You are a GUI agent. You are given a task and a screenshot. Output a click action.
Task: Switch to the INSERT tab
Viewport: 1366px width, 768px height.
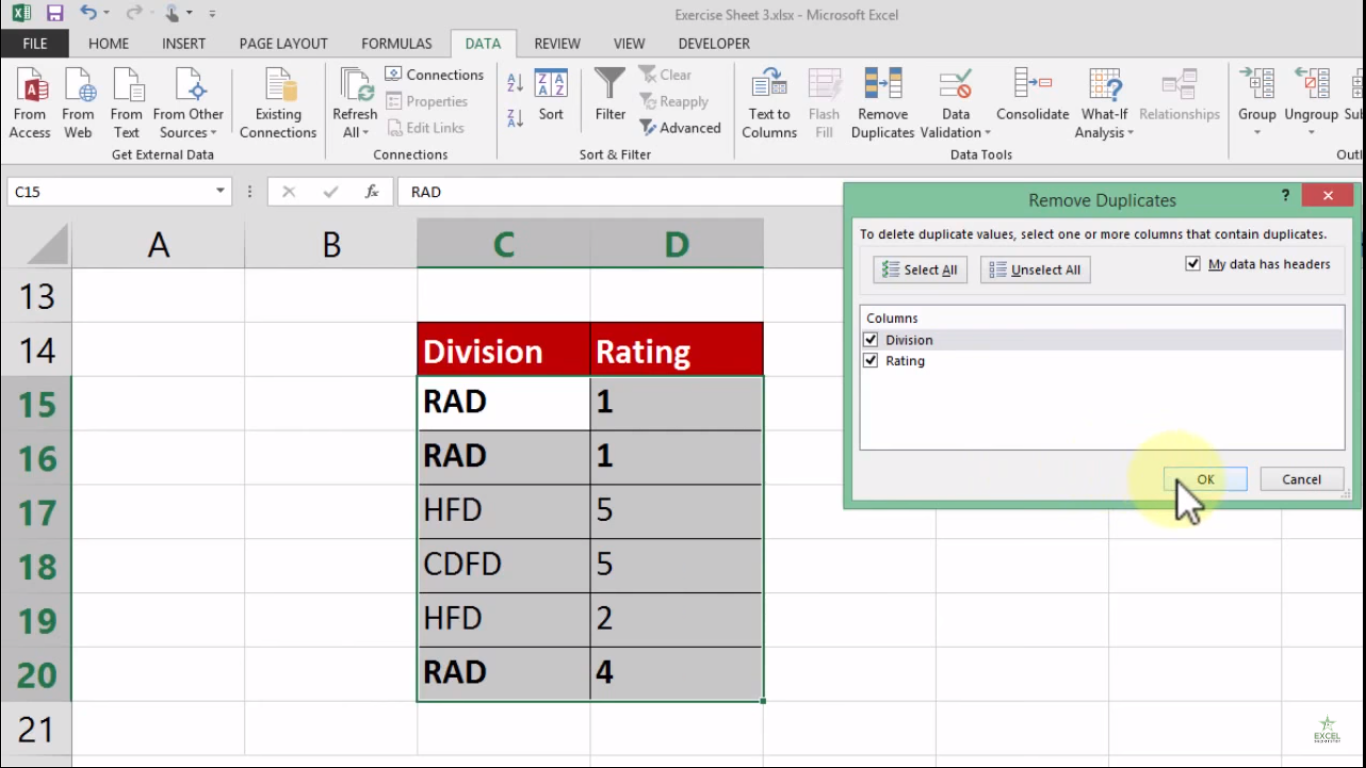click(x=184, y=44)
